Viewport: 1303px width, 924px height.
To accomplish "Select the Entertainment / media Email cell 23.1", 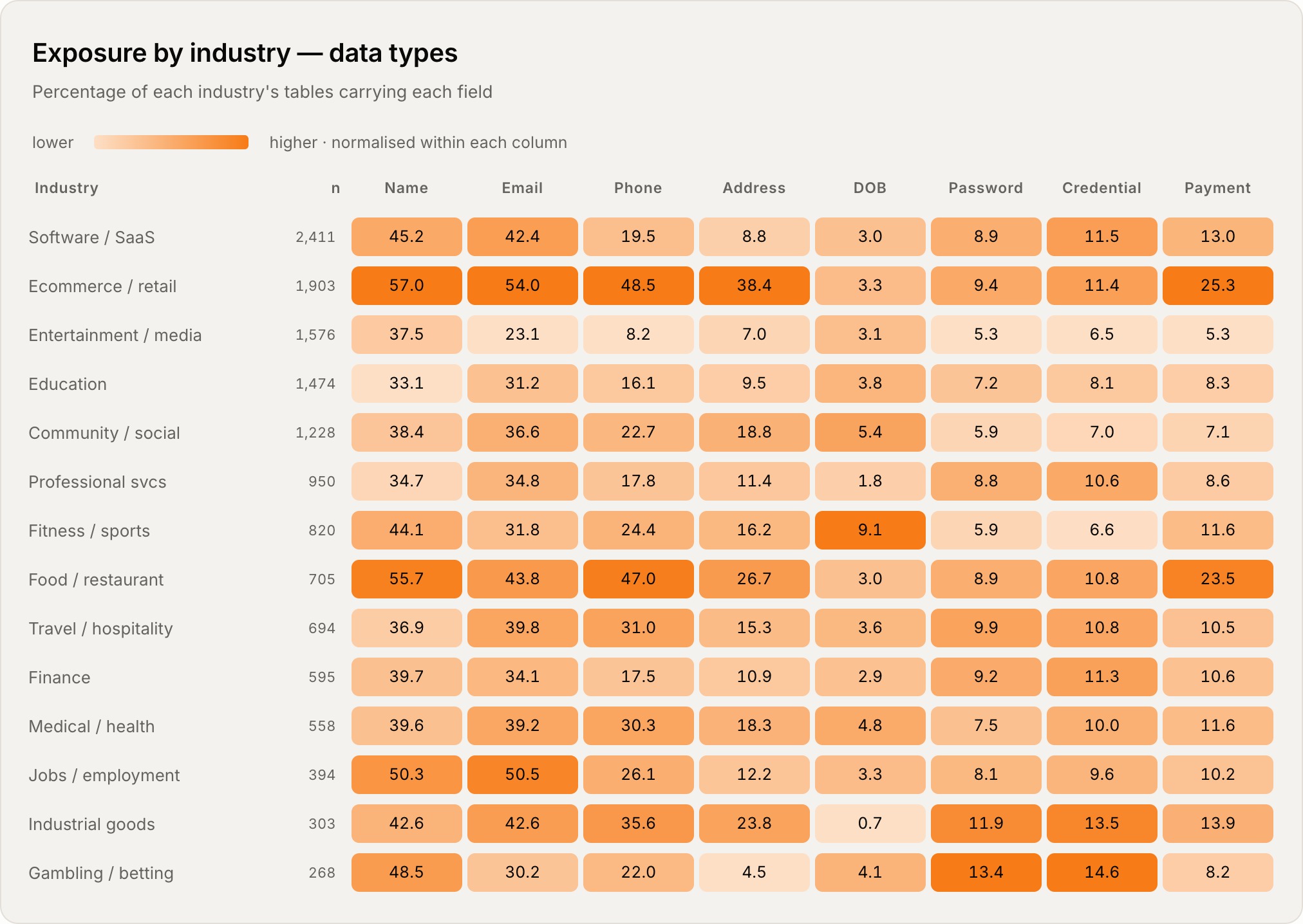I will tap(522, 335).
